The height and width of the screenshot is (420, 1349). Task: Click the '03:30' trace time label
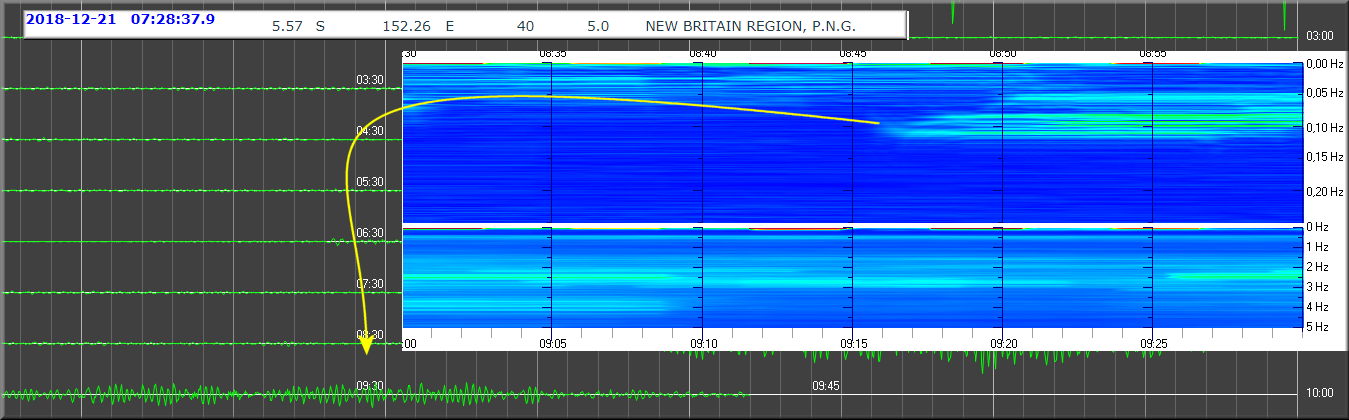[x=370, y=79]
